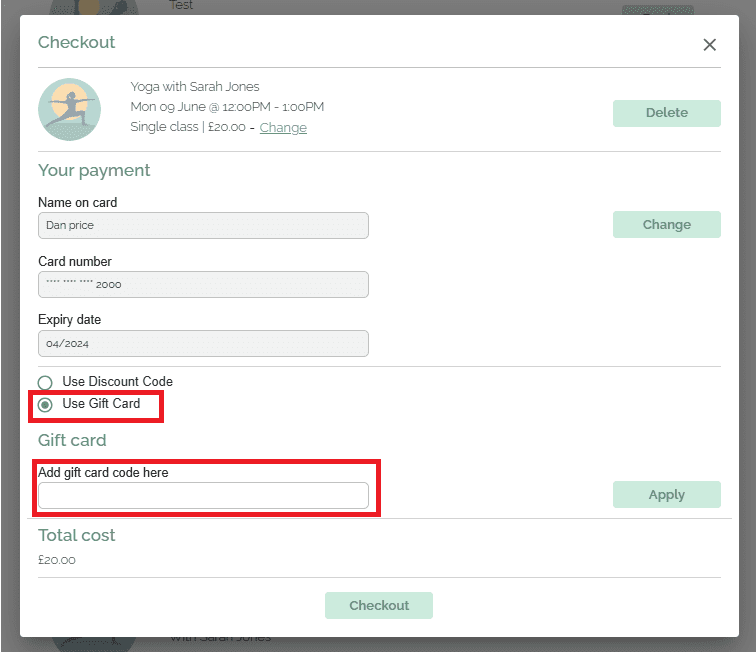The width and height of the screenshot is (756, 652).
Task: Click the '£20.00' total cost value
Action: [x=57, y=560]
